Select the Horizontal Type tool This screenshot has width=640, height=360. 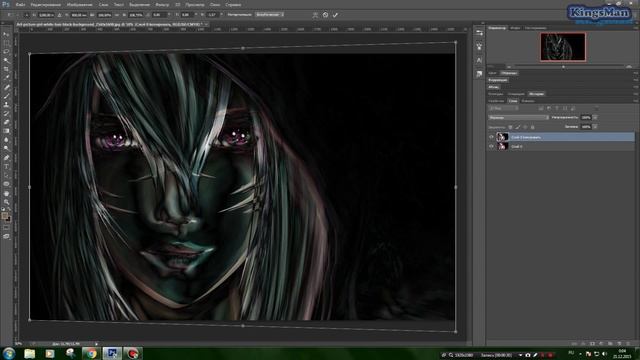coord(6,166)
